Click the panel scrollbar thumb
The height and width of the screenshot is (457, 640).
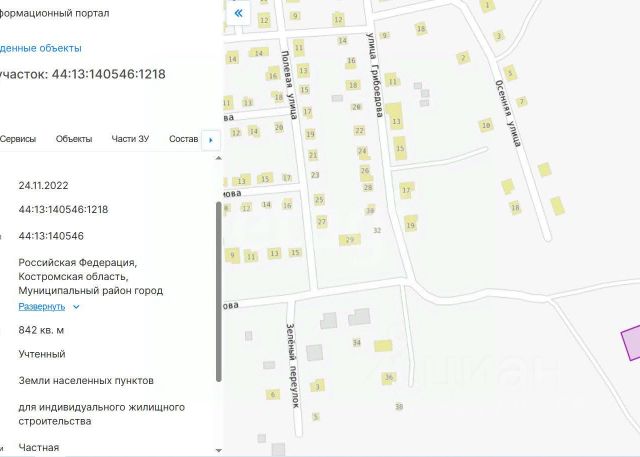219,291
